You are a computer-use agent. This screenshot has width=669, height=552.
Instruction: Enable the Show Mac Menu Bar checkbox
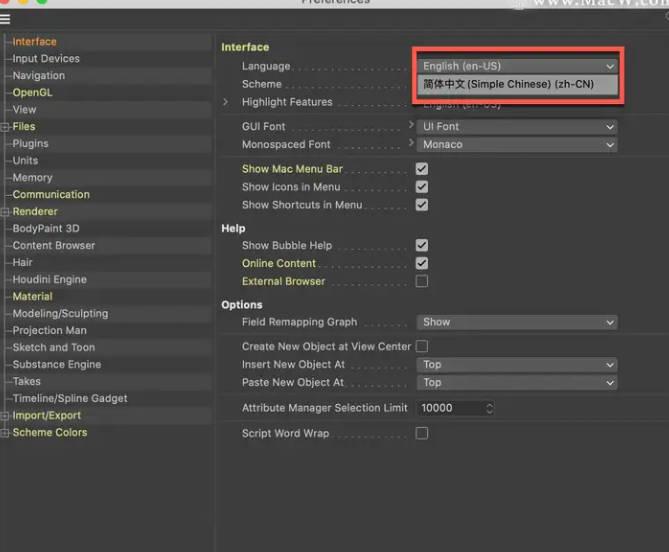pyautogui.click(x=422, y=169)
